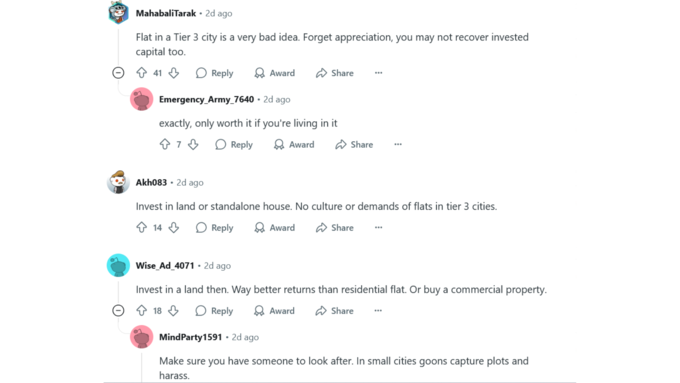Upvote Emergency_Army_7640's reply
The height and width of the screenshot is (383, 680).
point(165,144)
